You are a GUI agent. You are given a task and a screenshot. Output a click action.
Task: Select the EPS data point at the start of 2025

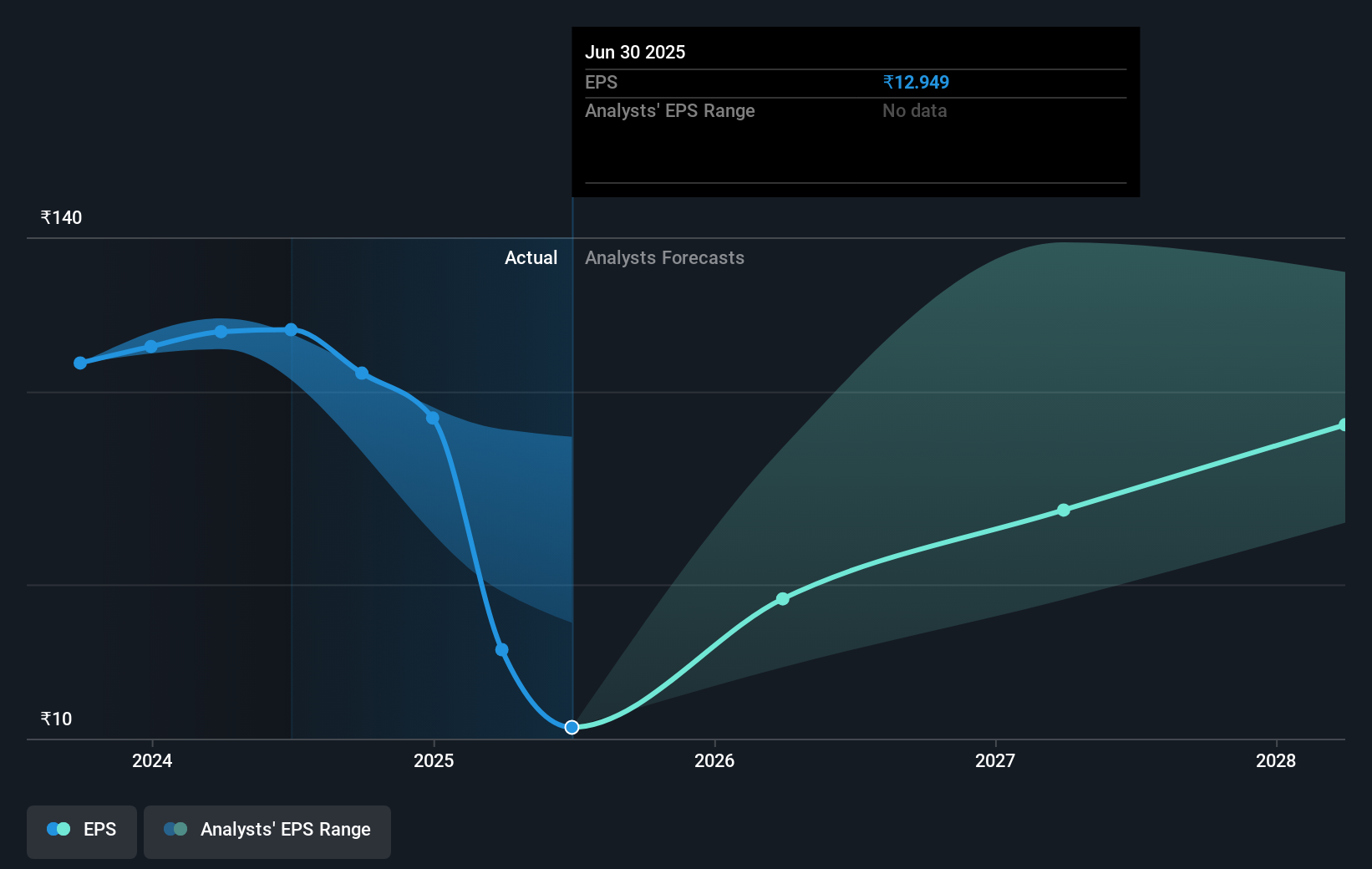tap(432, 418)
